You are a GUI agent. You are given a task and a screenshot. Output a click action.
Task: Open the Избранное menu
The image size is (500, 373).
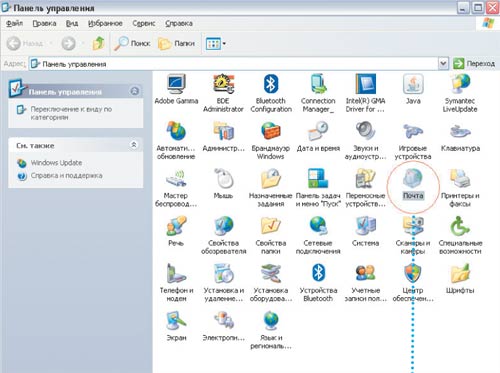point(105,23)
